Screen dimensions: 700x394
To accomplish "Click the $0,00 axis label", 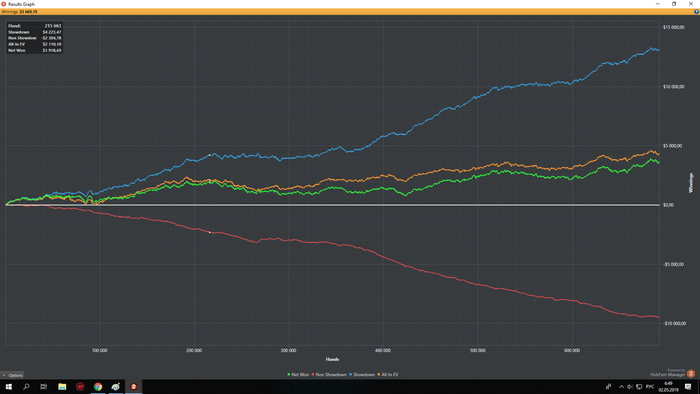I will point(668,205).
